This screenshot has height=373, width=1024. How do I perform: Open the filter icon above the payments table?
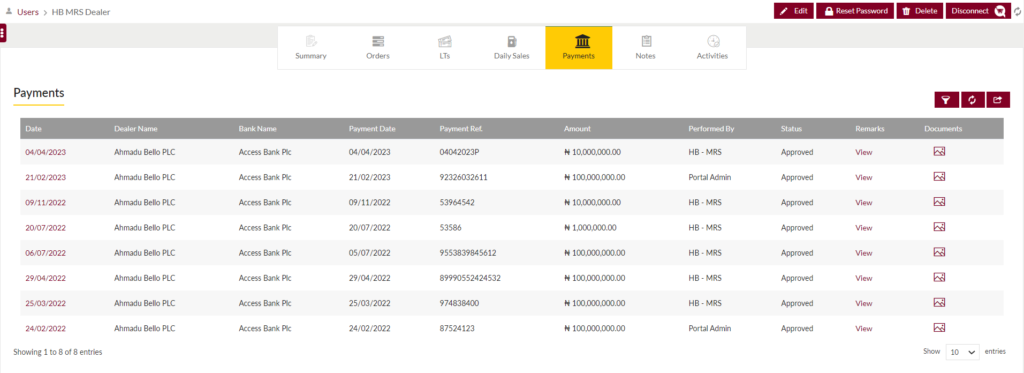pos(946,100)
